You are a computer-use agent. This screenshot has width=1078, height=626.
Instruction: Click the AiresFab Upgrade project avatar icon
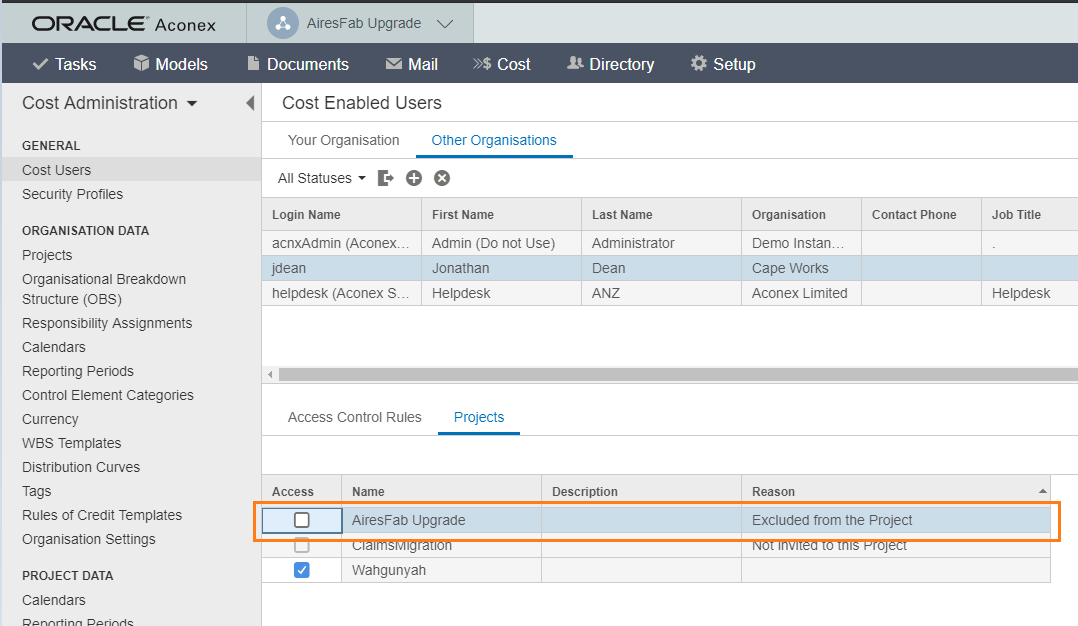(283, 23)
